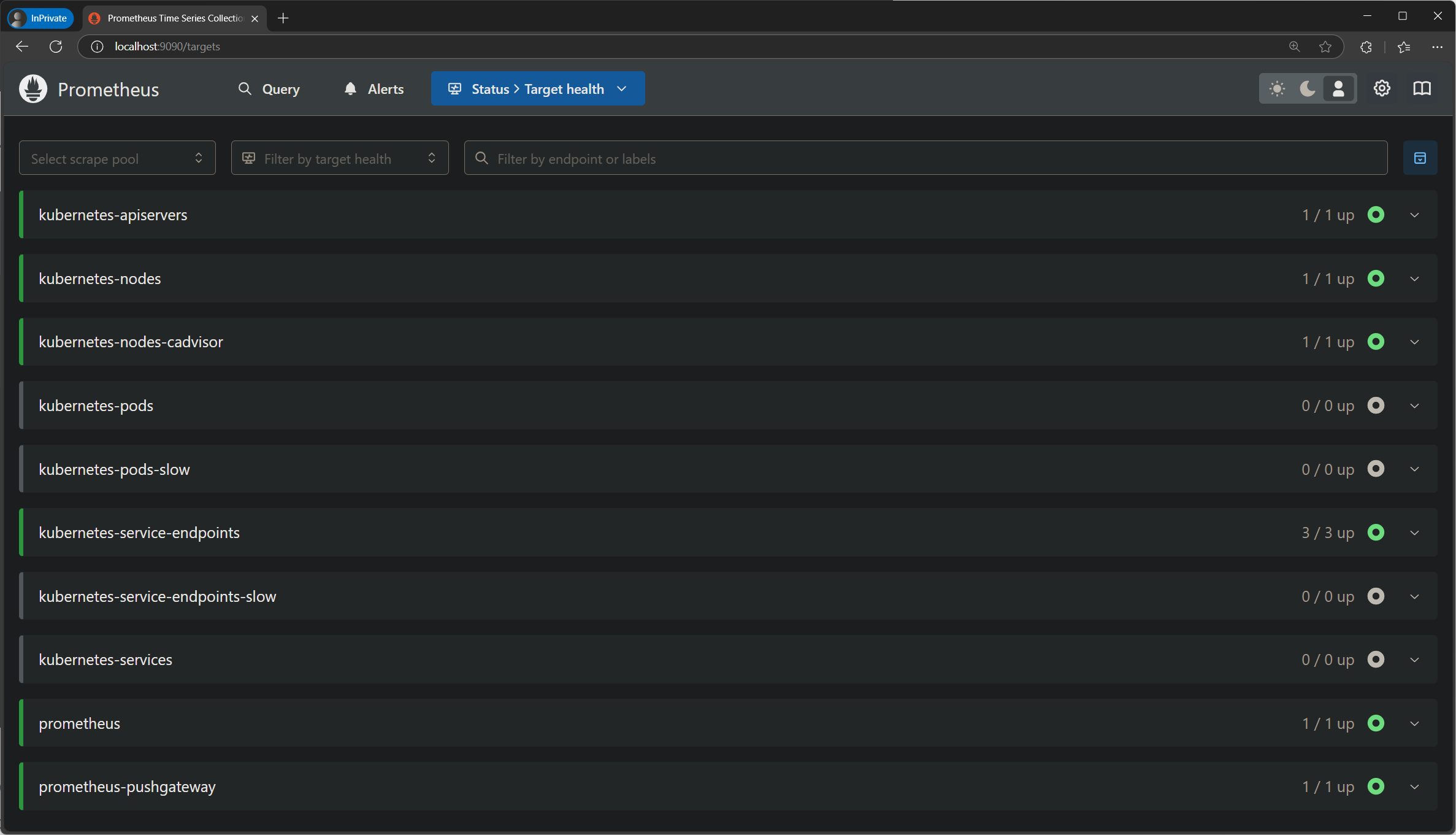
Task: Click green health ring for prometheus
Action: pyautogui.click(x=1376, y=723)
